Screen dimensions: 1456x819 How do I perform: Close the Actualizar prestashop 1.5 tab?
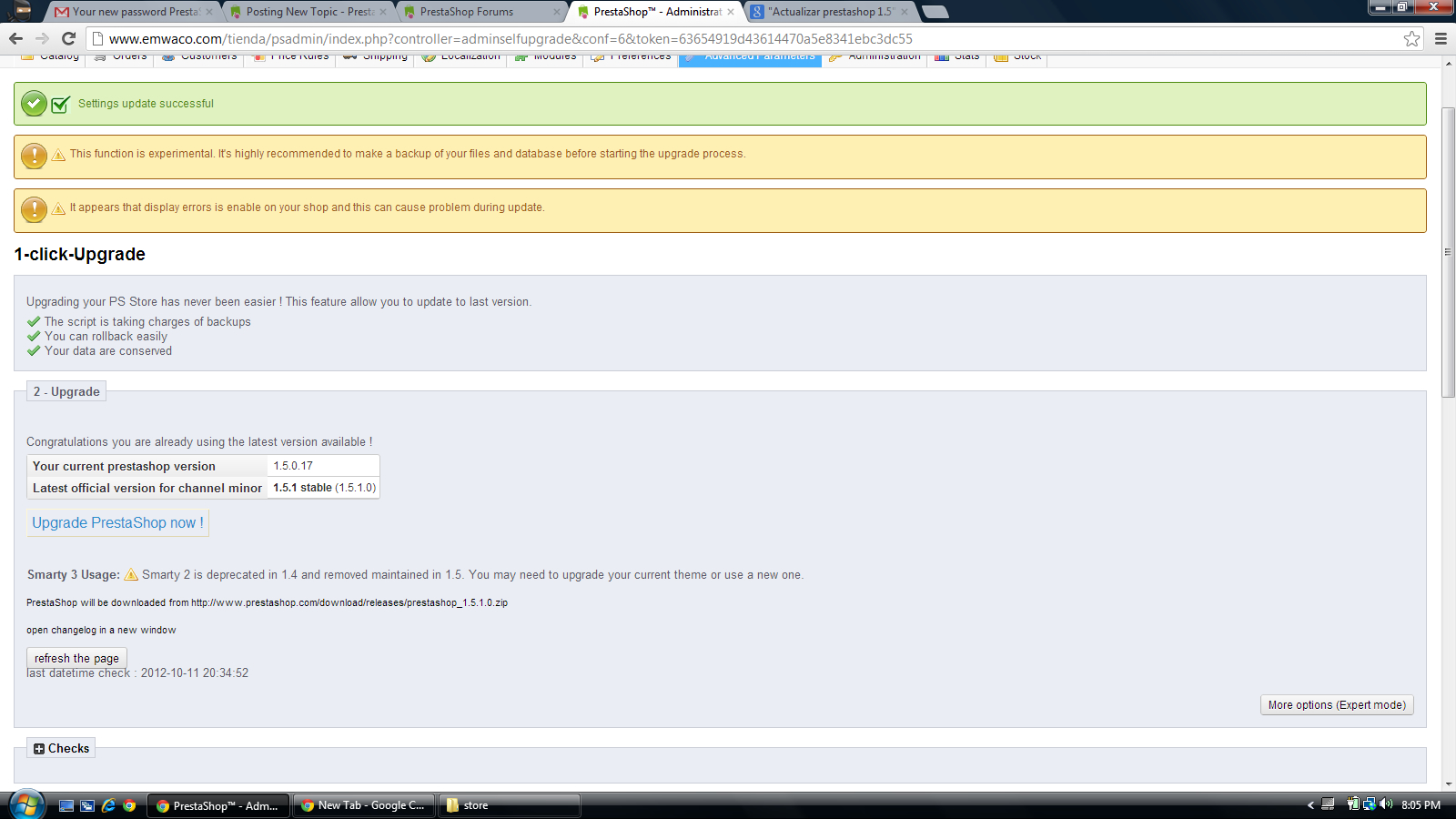point(905,12)
